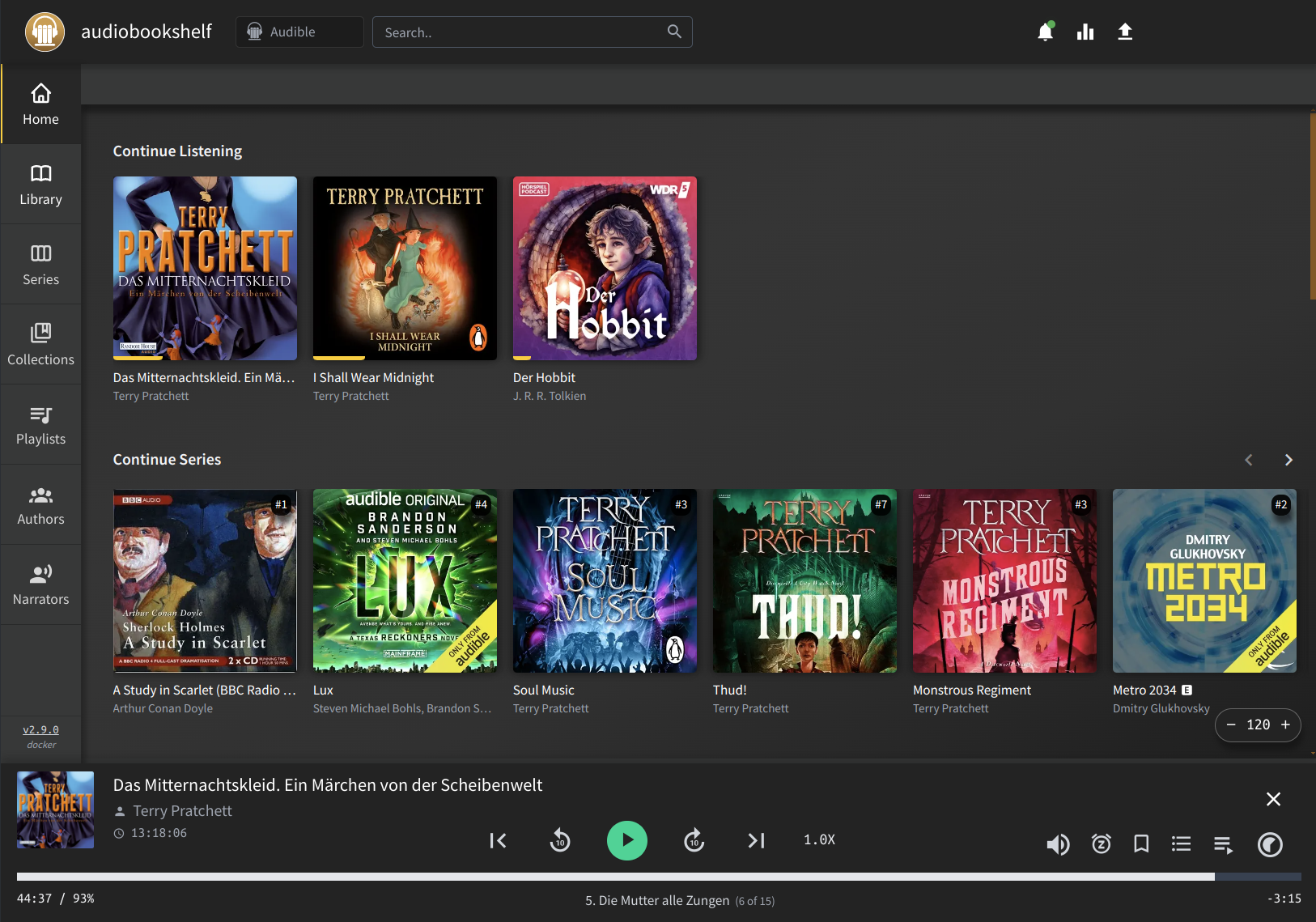The image size is (1316, 922).
Task: Open library stats chart icon
Action: (1085, 32)
